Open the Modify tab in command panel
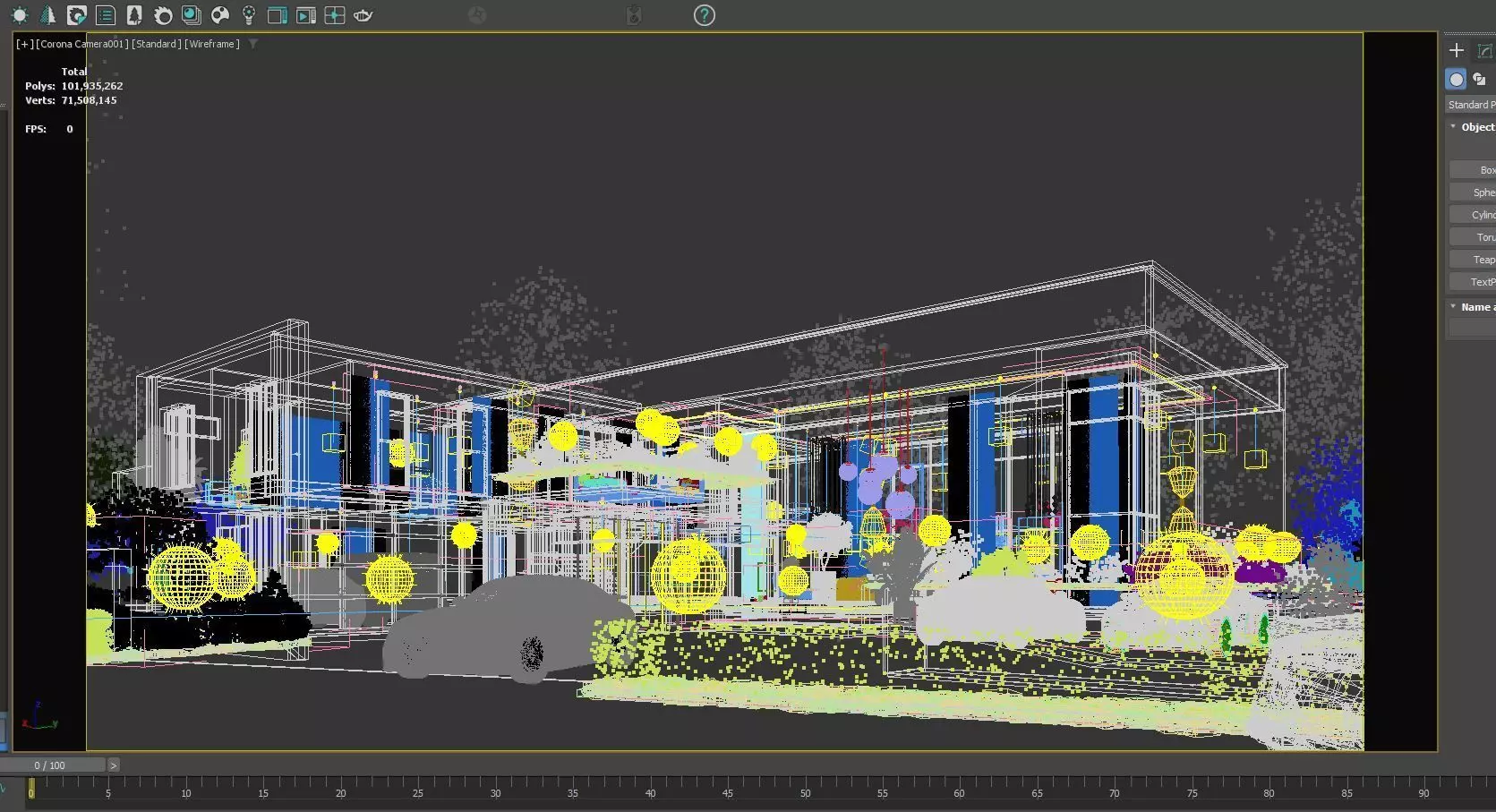Viewport: 1496px width, 812px height. pos(1484,51)
